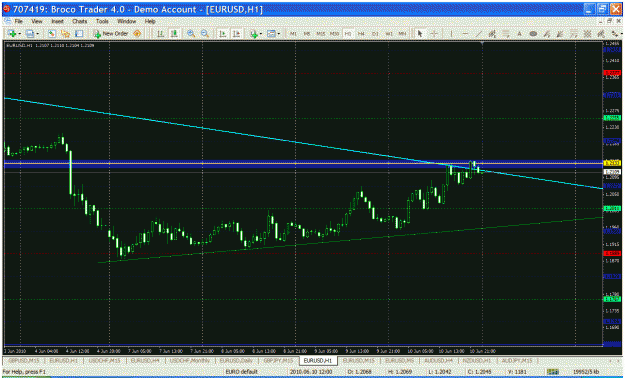Set timeframe to H4
This screenshot has height=378, width=625.
click(x=361, y=34)
